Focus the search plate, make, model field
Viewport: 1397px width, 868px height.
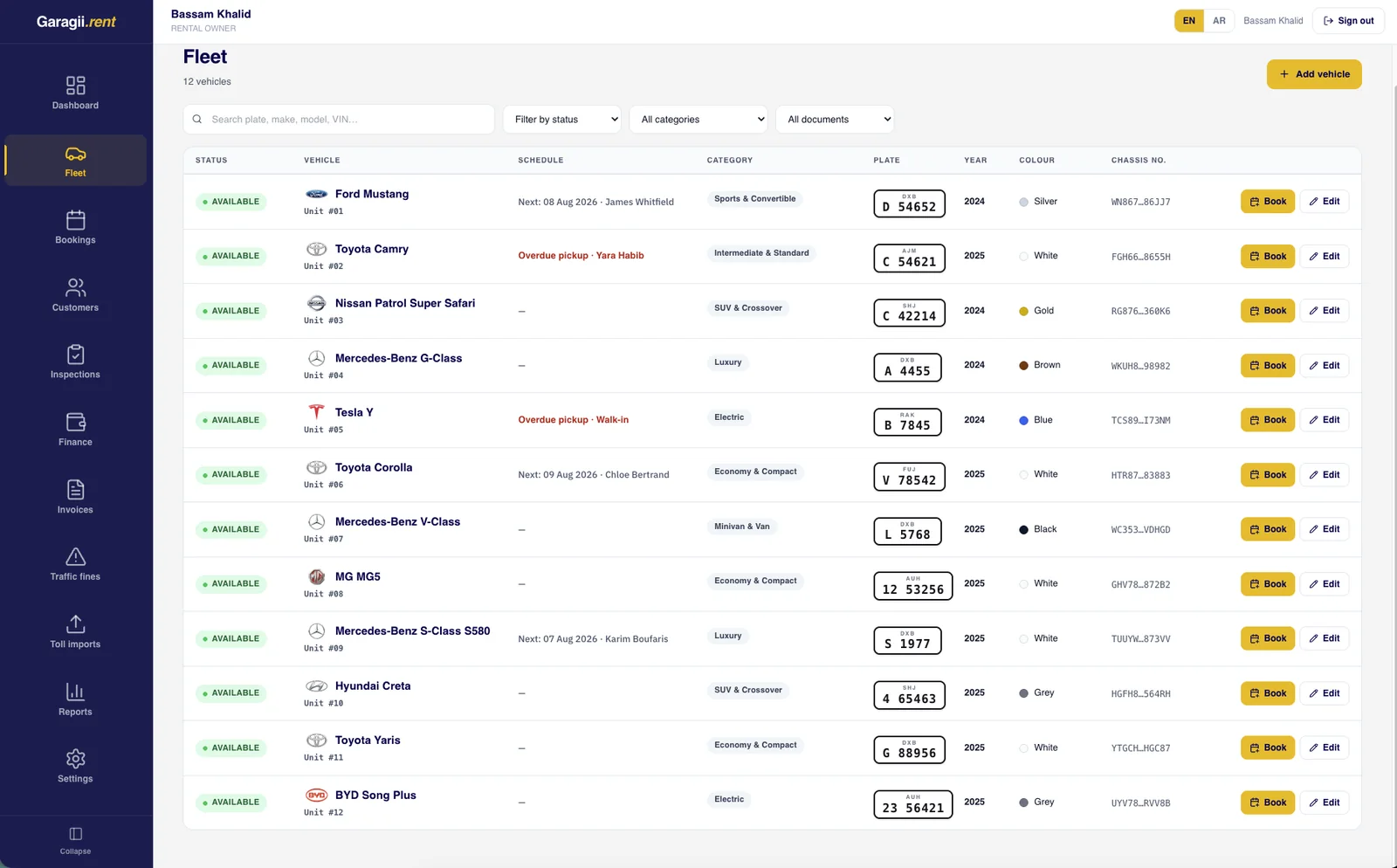(x=339, y=120)
